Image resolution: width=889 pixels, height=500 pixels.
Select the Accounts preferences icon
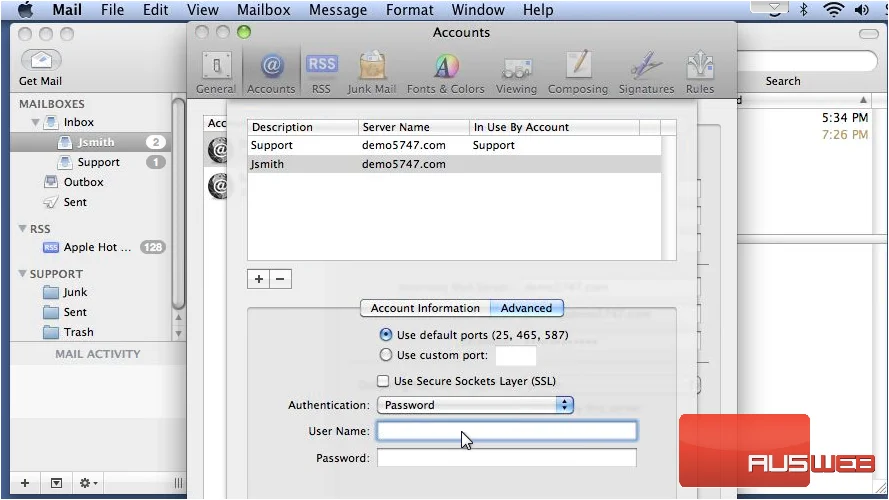tap(271, 73)
